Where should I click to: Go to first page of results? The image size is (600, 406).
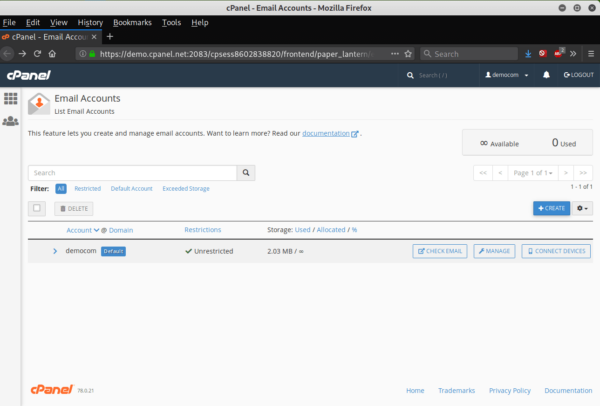tap(483, 173)
